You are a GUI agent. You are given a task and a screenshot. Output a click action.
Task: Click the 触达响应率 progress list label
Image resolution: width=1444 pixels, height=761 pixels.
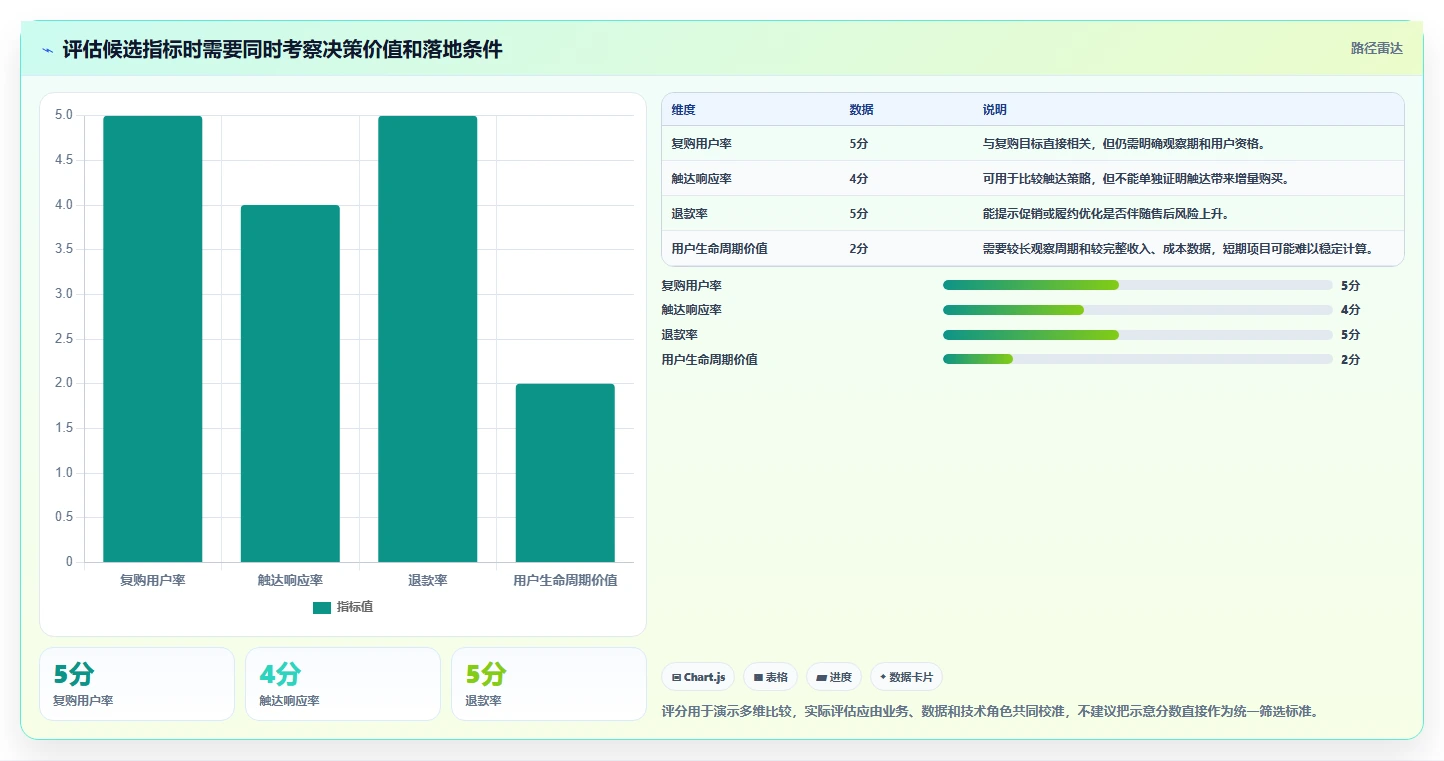(691, 310)
